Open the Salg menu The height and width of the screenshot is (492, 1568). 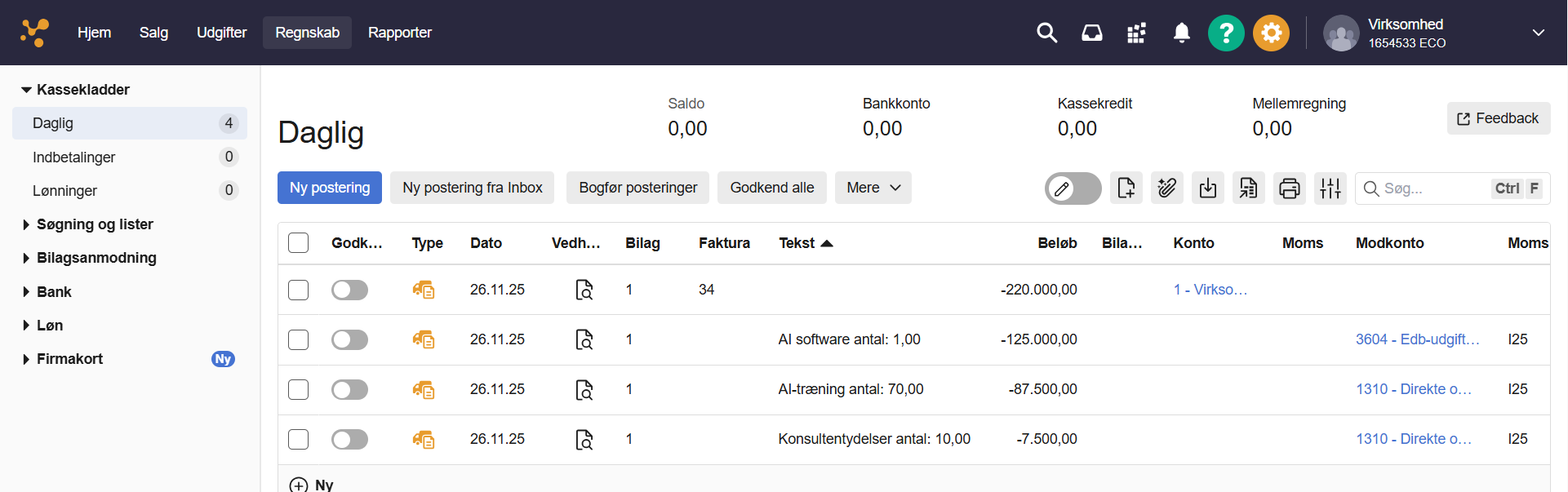click(153, 33)
